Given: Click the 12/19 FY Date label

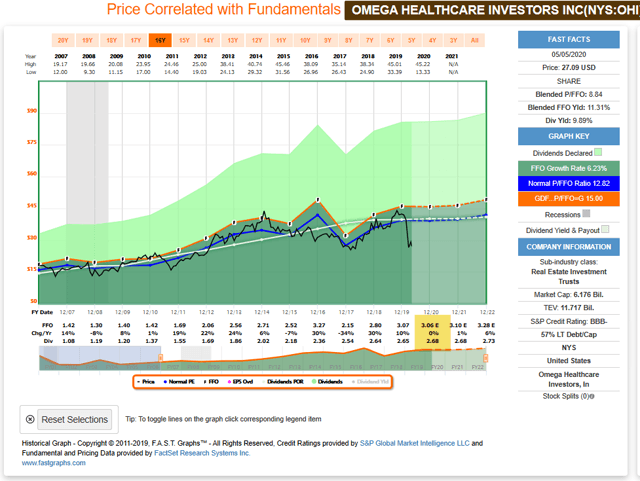Looking at the screenshot, I should coord(402,312).
